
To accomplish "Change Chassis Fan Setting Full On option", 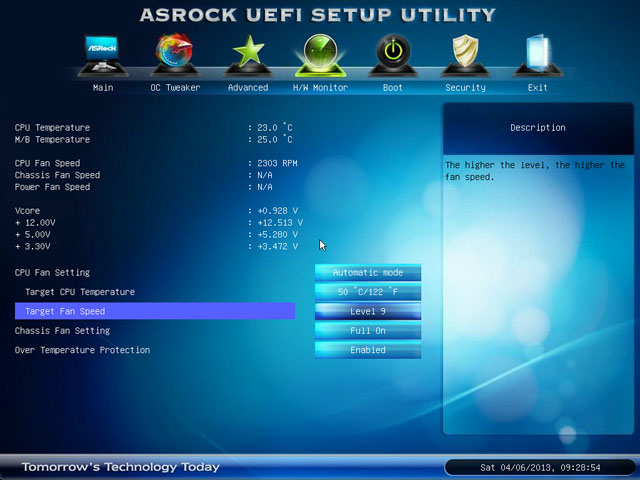I will [368, 331].
